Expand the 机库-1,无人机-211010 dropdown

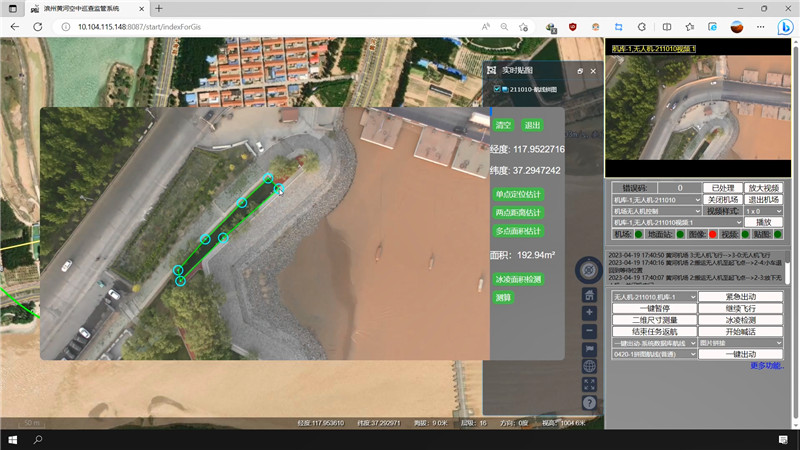[x=657, y=200]
